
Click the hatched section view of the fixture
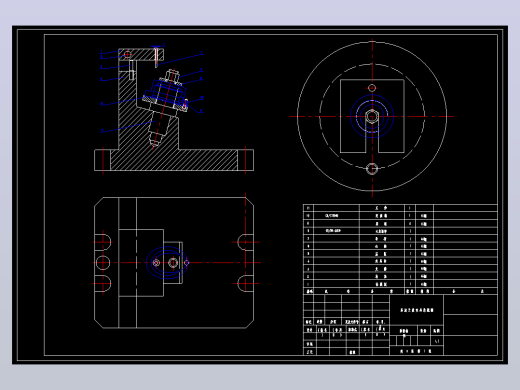point(174,110)
